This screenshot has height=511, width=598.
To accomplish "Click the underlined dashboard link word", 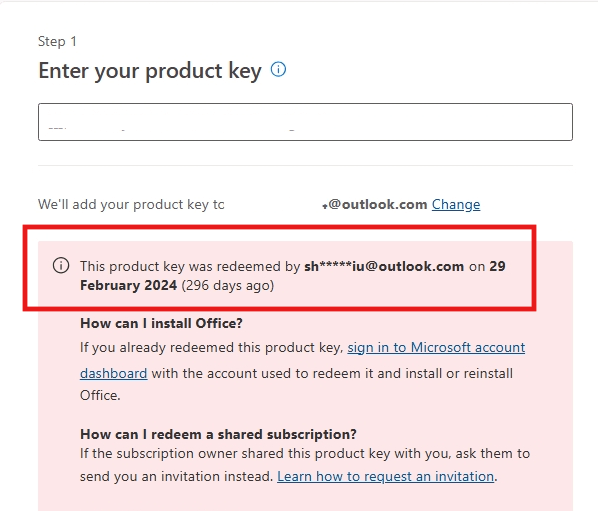I will click(x=114, y=373).
